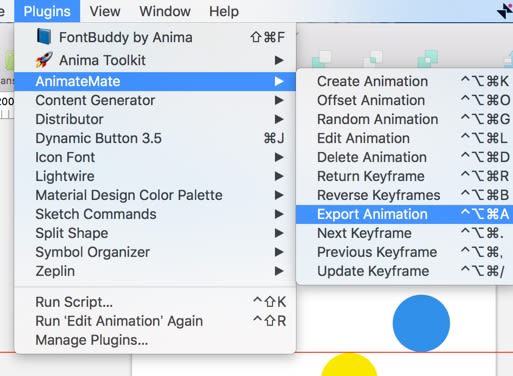The image size is (513, 376).
Task: Choose Update Keyframe command
Action: point(405,271)
